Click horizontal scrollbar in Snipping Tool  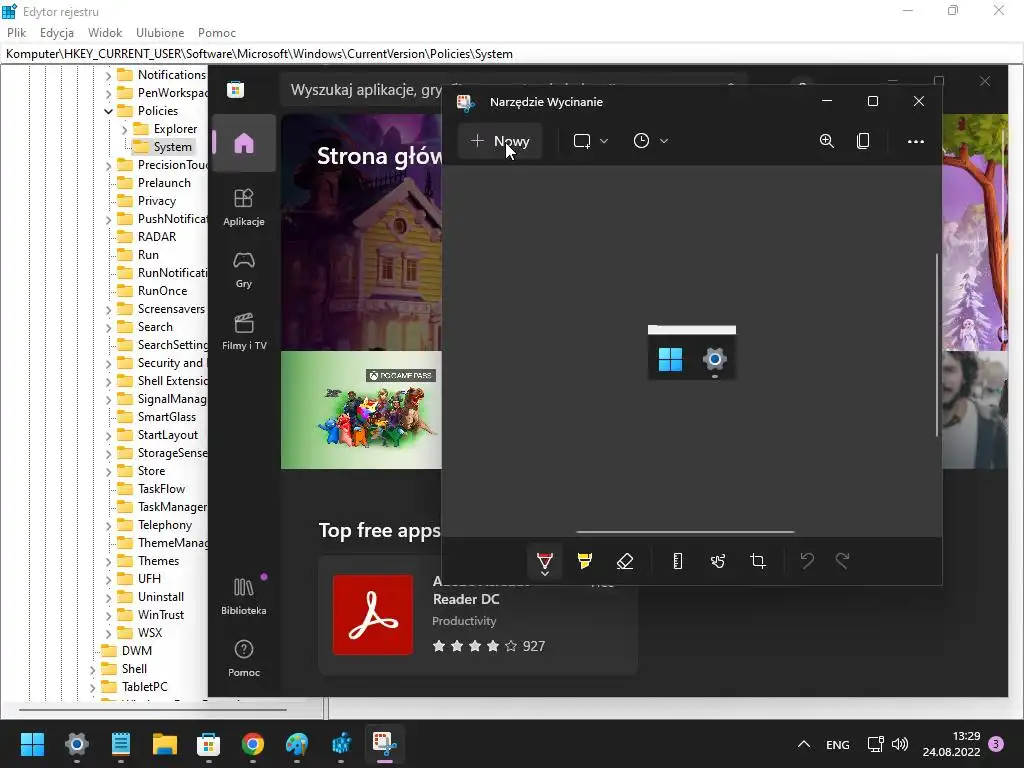(685, 532)
